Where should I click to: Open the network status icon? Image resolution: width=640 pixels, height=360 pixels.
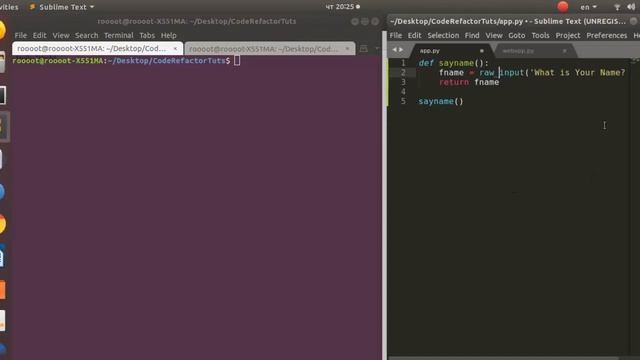tap(617, 7)
